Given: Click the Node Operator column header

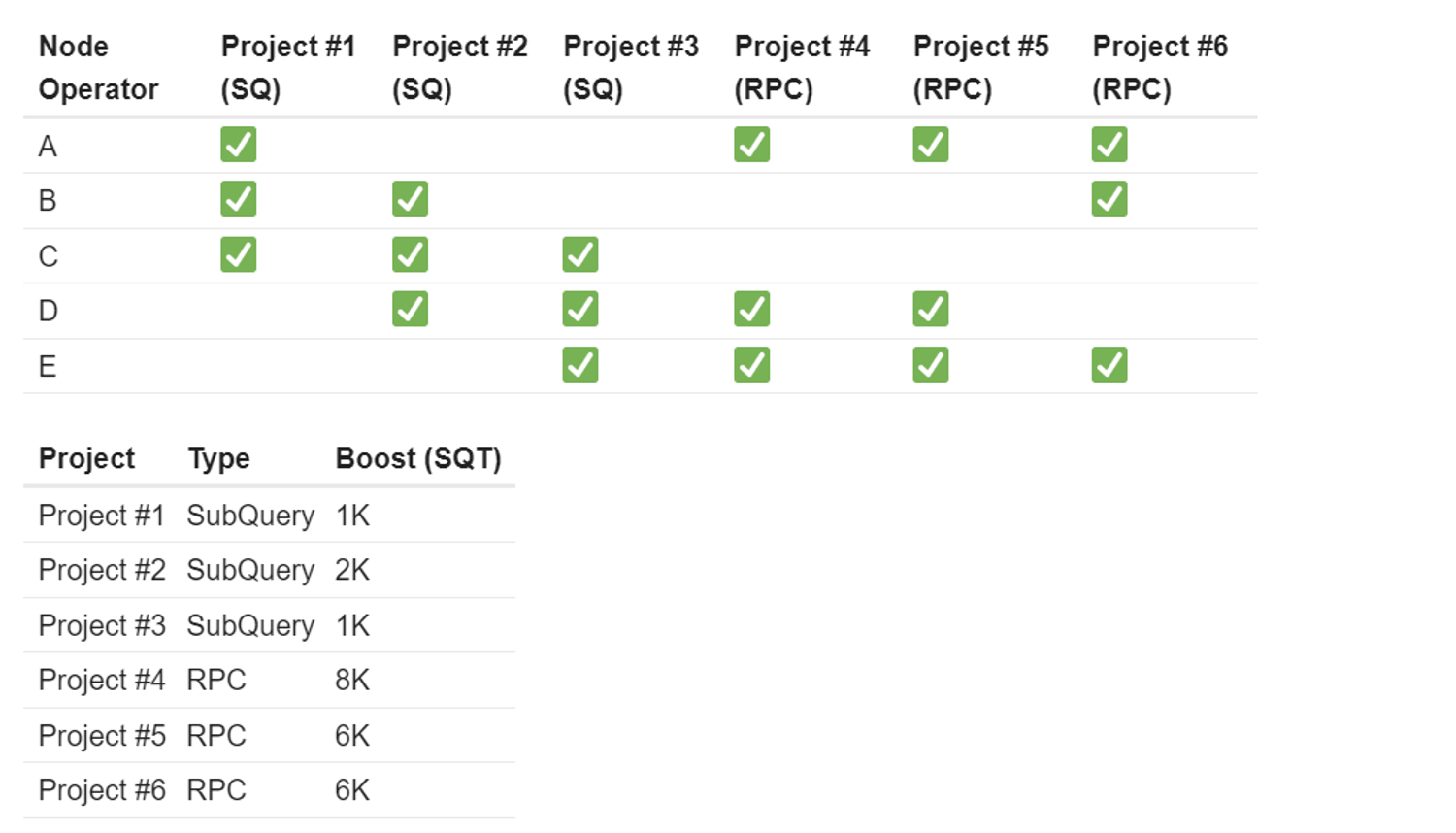Looking at the screenshot, I should point(98,68).
